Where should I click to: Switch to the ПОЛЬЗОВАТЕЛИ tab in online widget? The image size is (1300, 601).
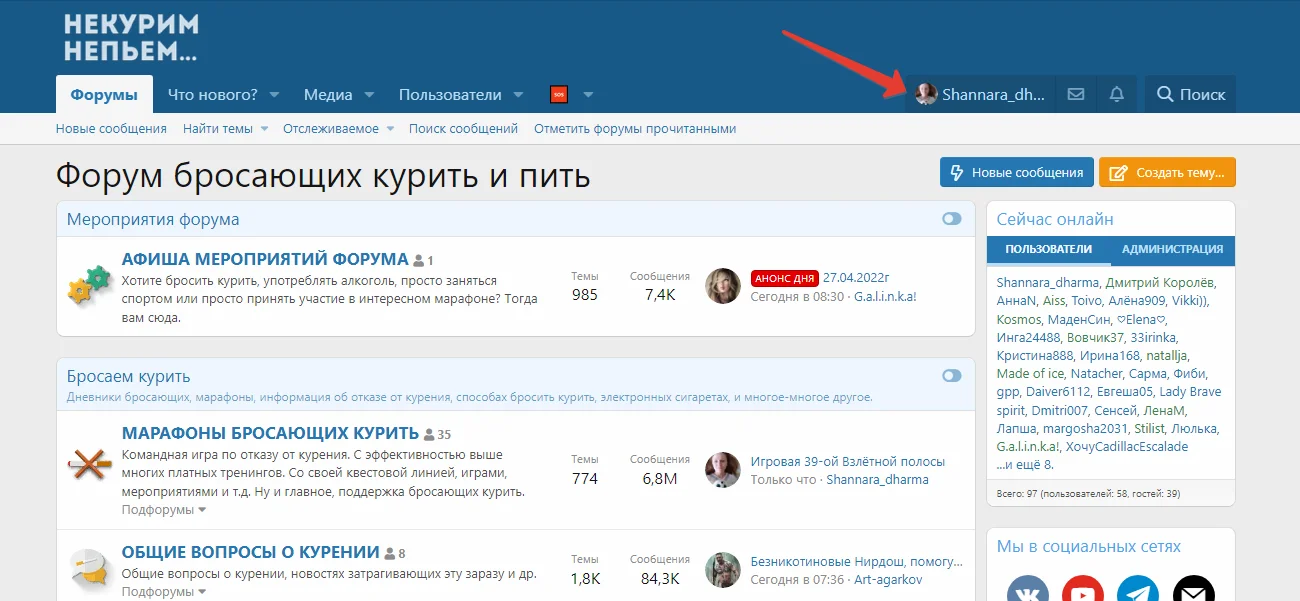(1048, 250)
